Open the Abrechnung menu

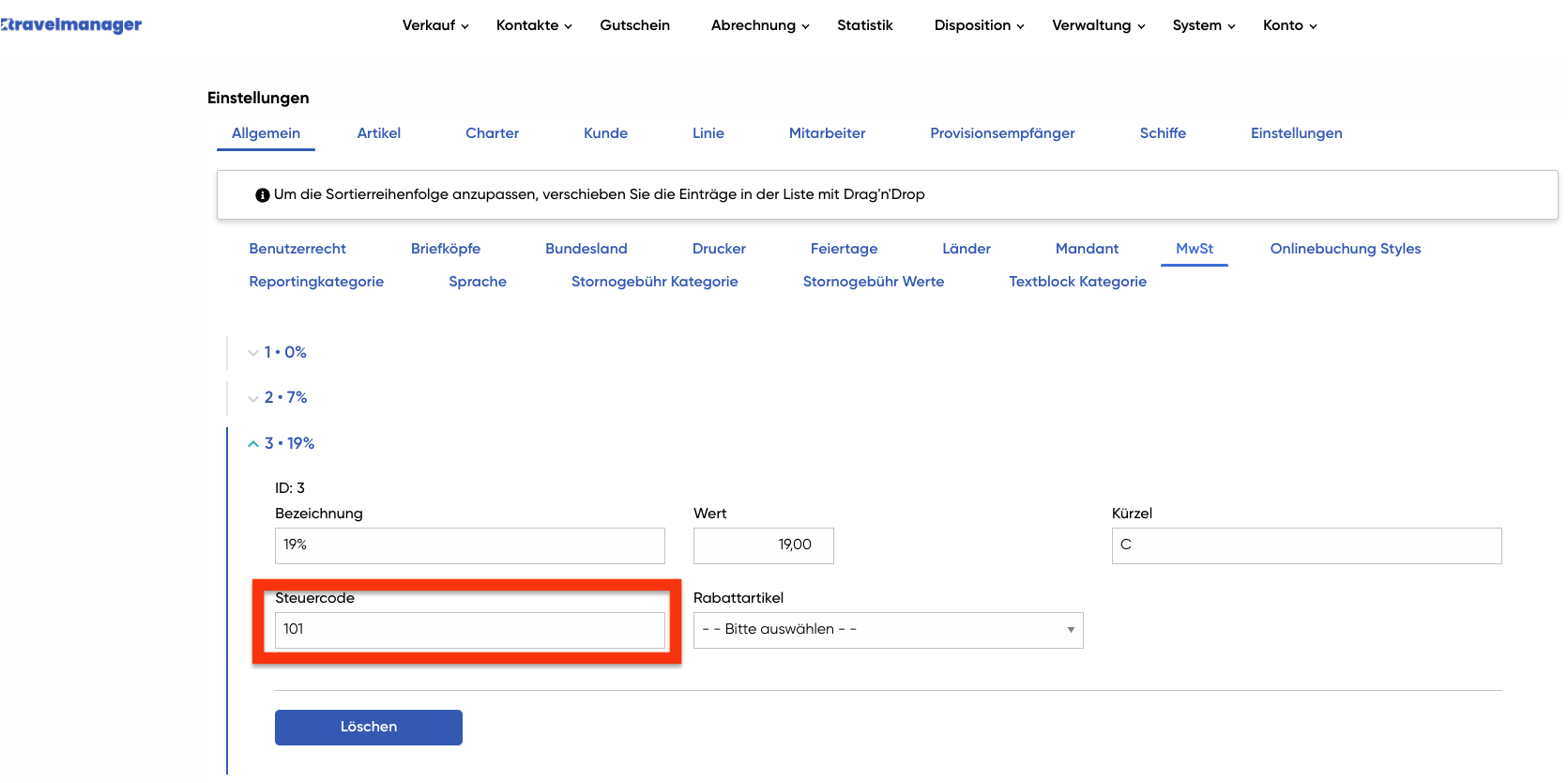[760, 25]
